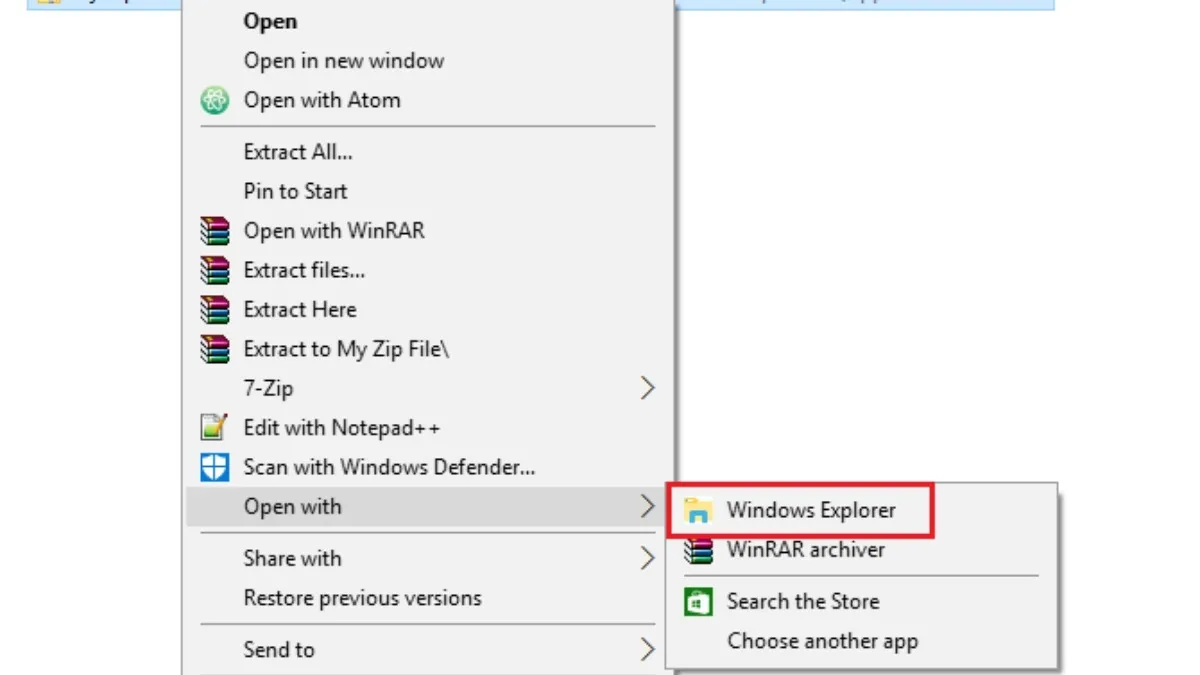Click the WinRAR icon next to Extract Here
1200x675 pixels.
[x=214, y=309]
